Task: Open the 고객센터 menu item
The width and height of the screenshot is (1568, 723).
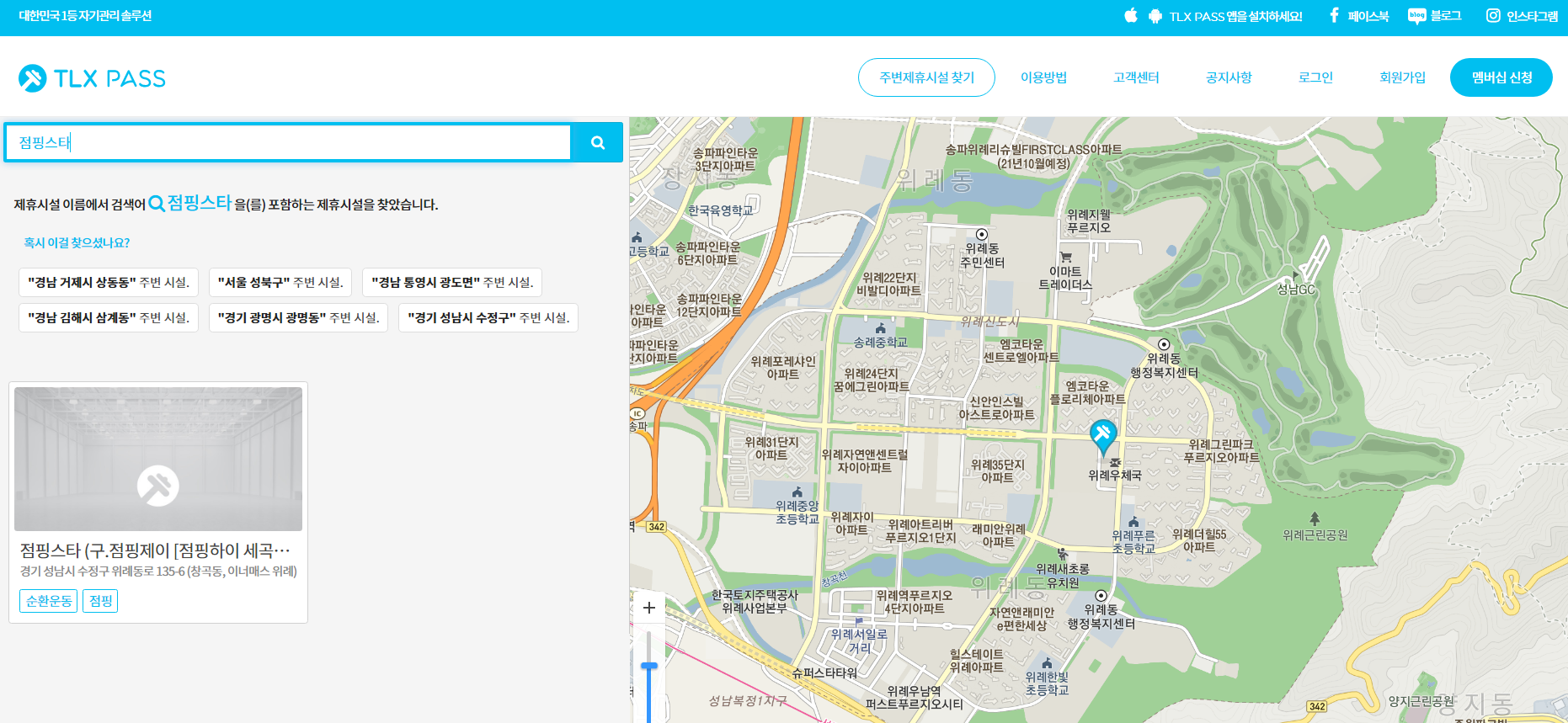Action: click(1136, 77)
